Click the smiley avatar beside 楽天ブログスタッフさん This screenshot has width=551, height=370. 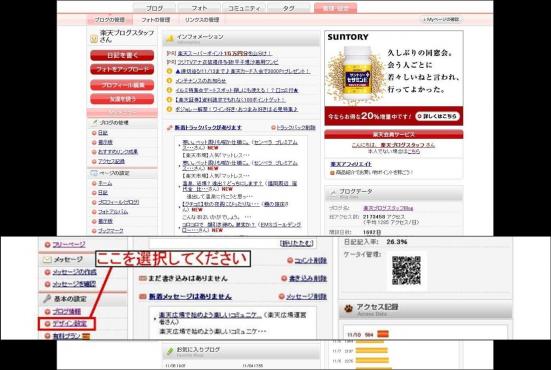[x=94, y=39]
